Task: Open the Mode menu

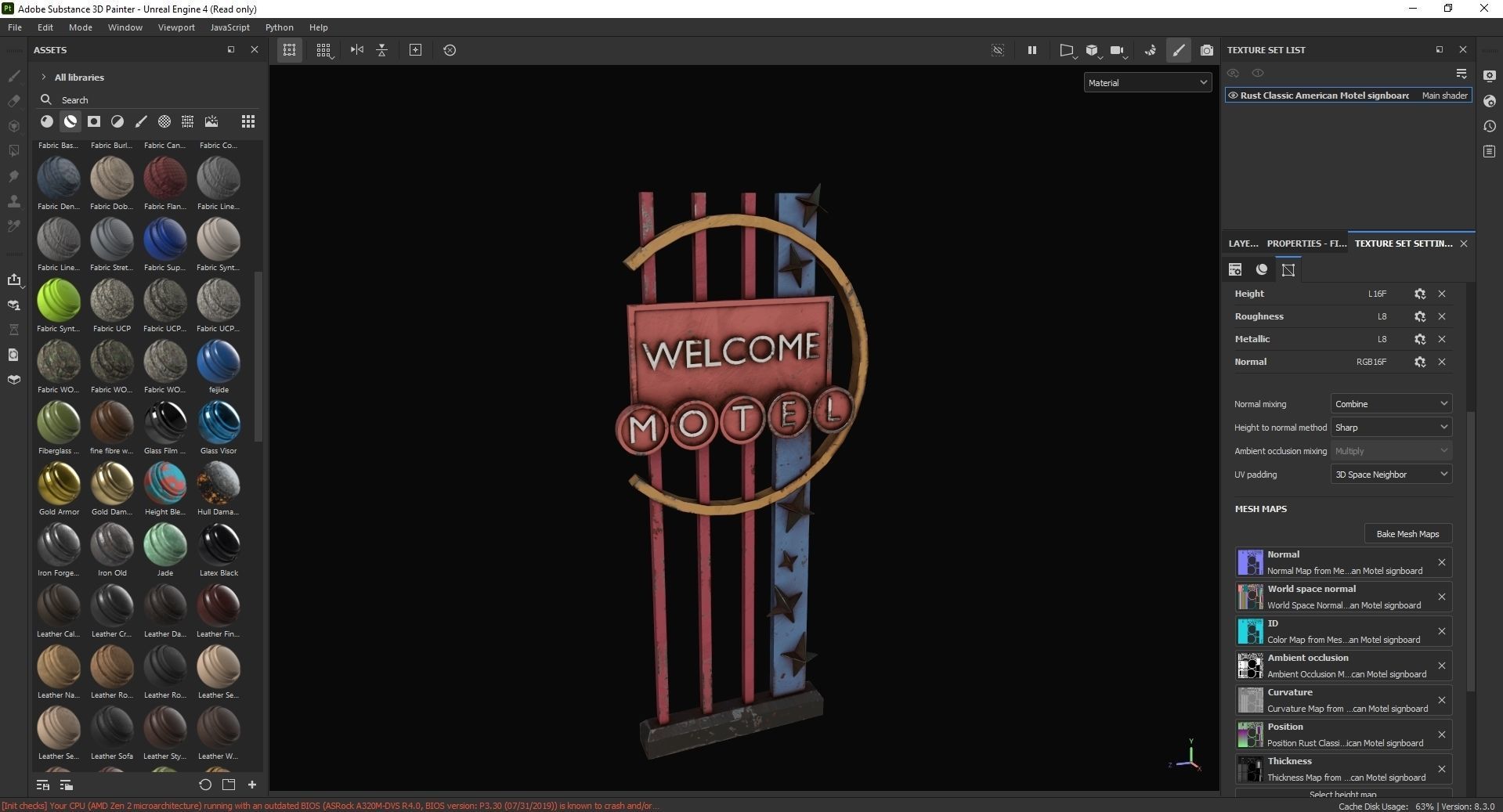Action: [81, 27]
